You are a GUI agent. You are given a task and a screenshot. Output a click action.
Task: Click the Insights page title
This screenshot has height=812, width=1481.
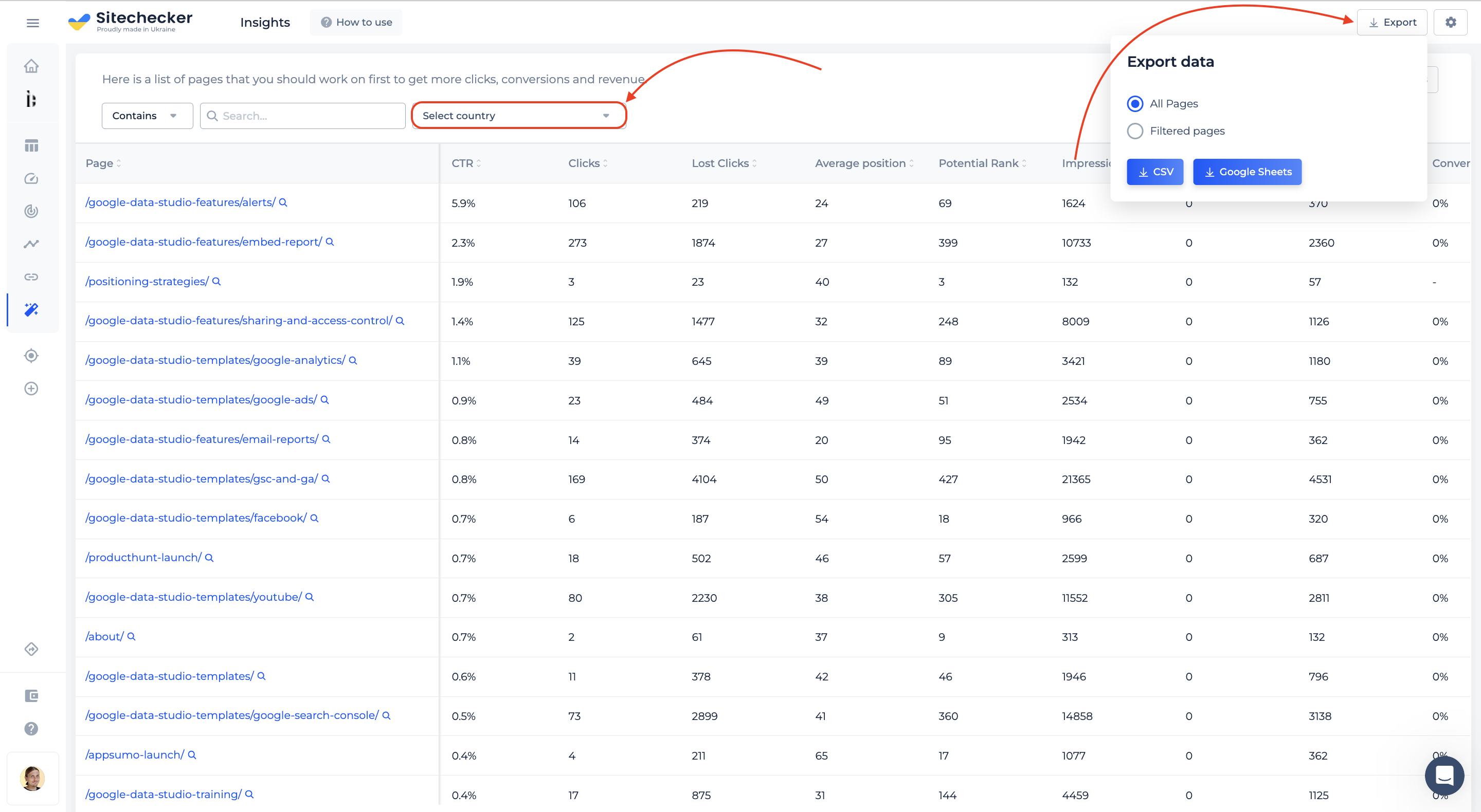click(265, 23)
